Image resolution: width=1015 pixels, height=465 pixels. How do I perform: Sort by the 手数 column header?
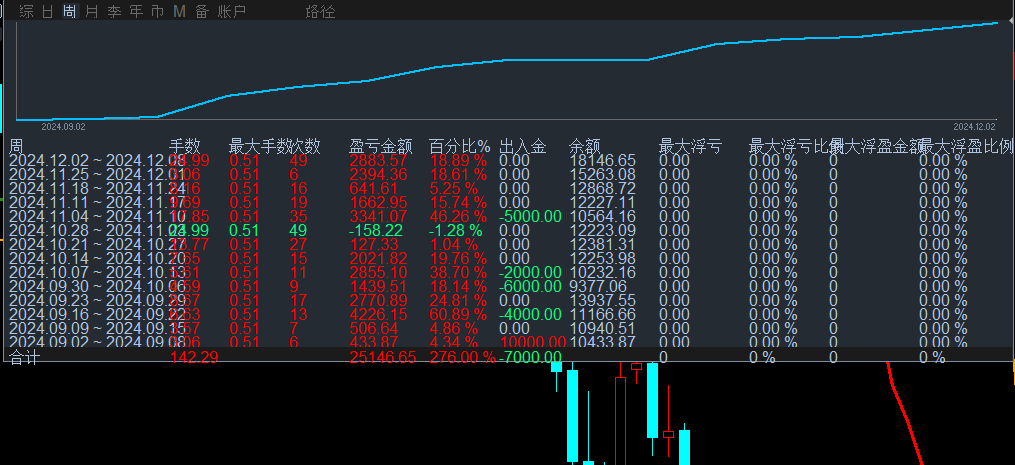pyautogui.click(x=184, y=146)
